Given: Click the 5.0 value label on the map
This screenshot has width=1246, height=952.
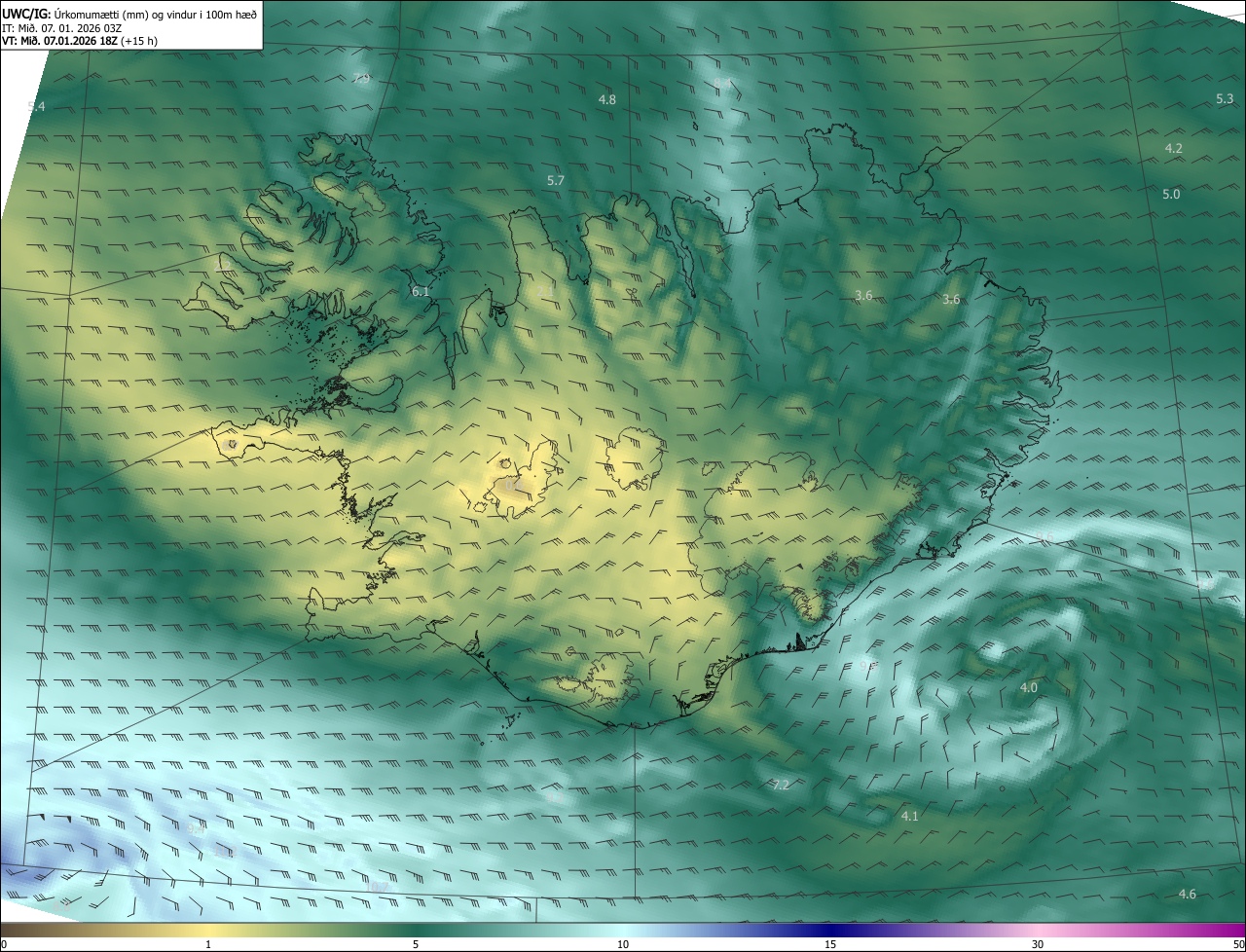Looking at the screenshot, I should tap(1171, 195).
